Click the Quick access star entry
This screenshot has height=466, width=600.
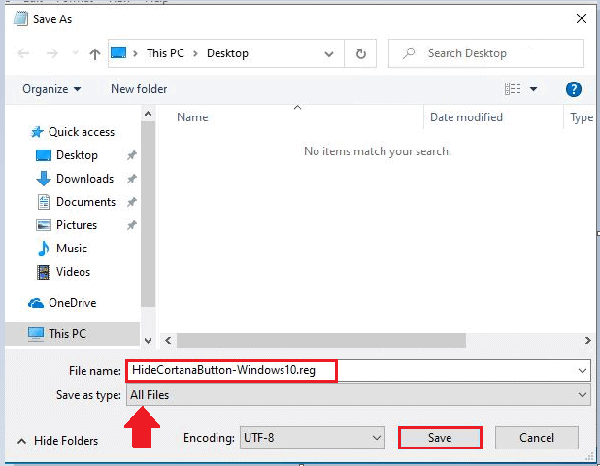(x=81, y=132)
